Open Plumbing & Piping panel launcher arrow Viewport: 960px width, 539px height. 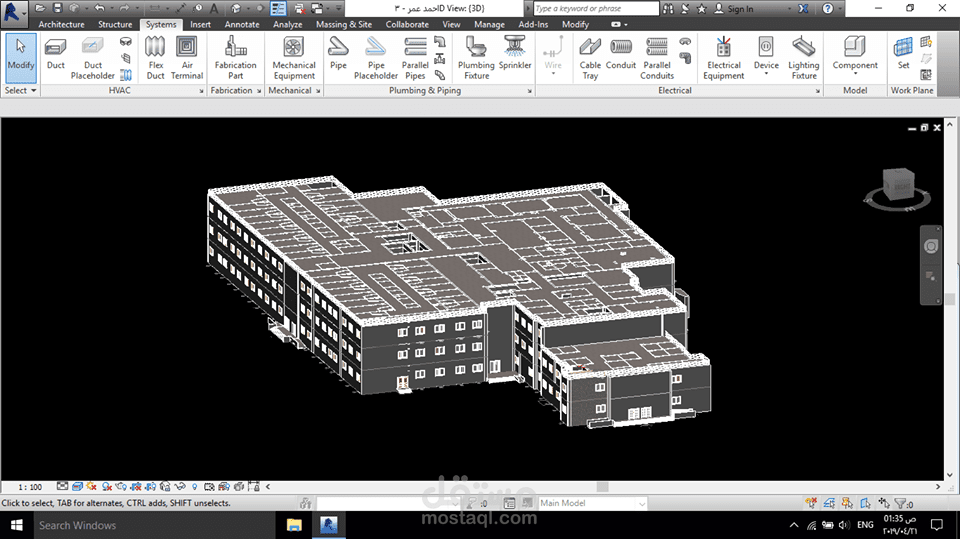pos(530,91)
